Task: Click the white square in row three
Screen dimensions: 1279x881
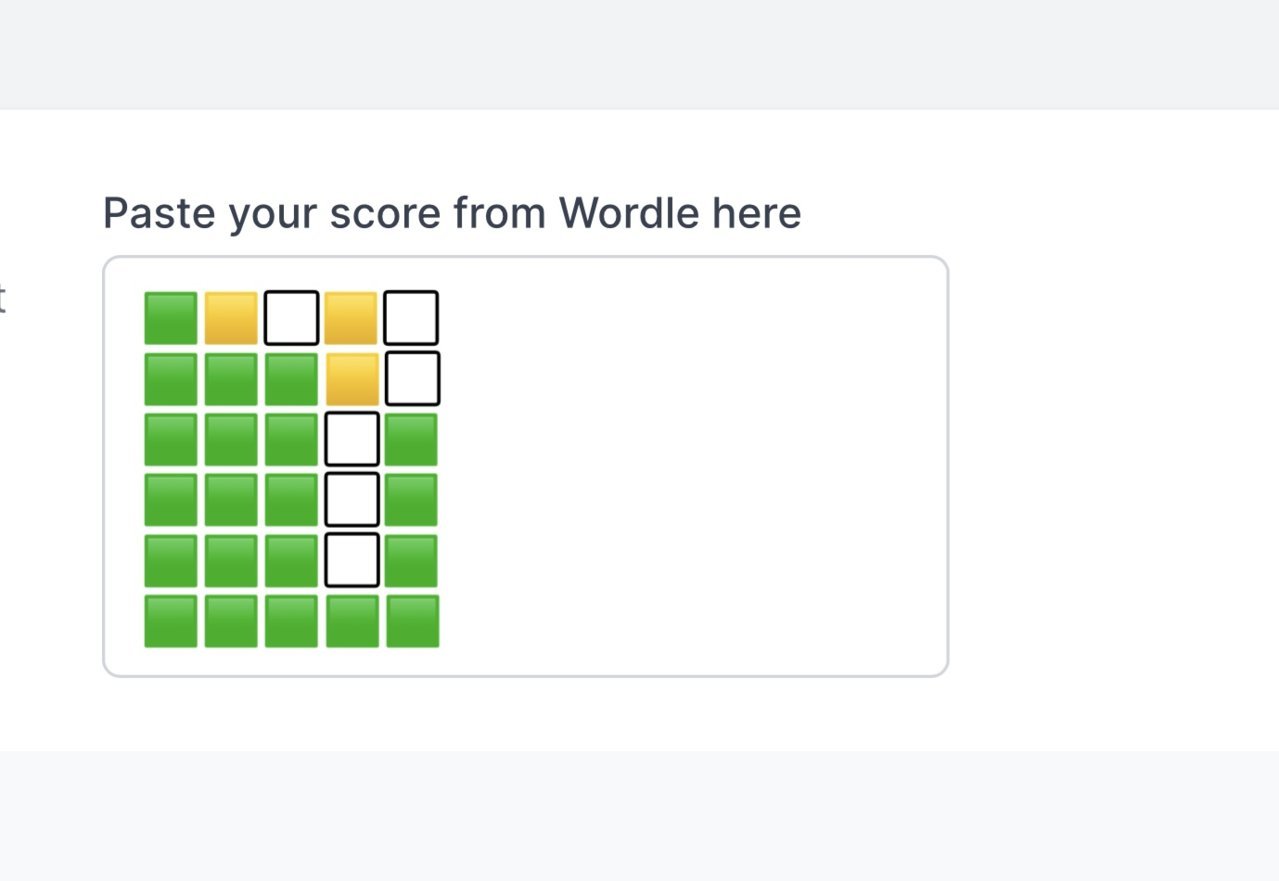Action: coord(352,439)
